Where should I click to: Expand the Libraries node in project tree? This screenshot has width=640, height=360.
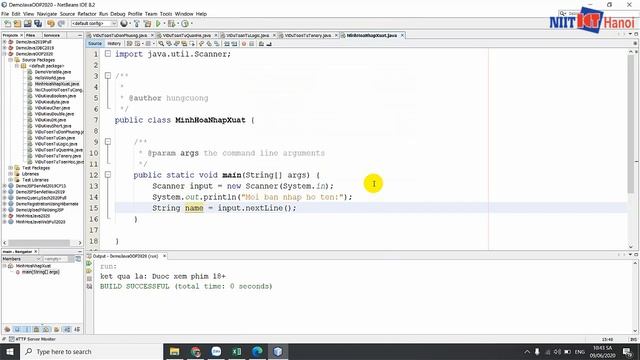[x=11, y=174]
